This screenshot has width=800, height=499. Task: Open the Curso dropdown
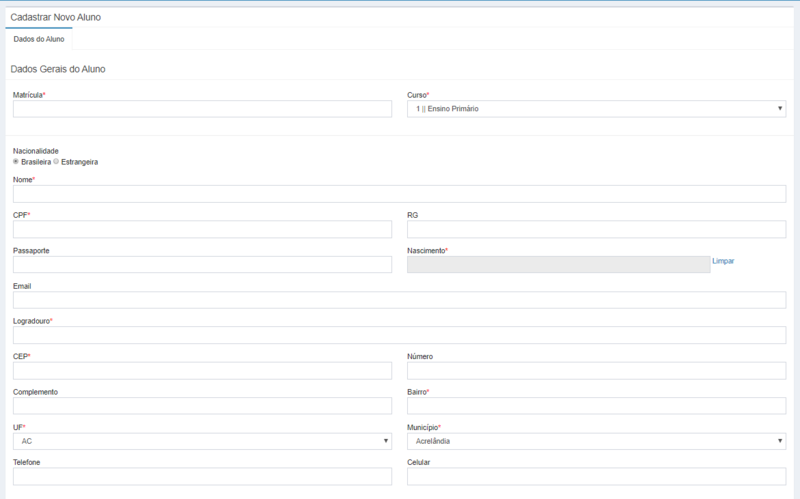[596, 108]
